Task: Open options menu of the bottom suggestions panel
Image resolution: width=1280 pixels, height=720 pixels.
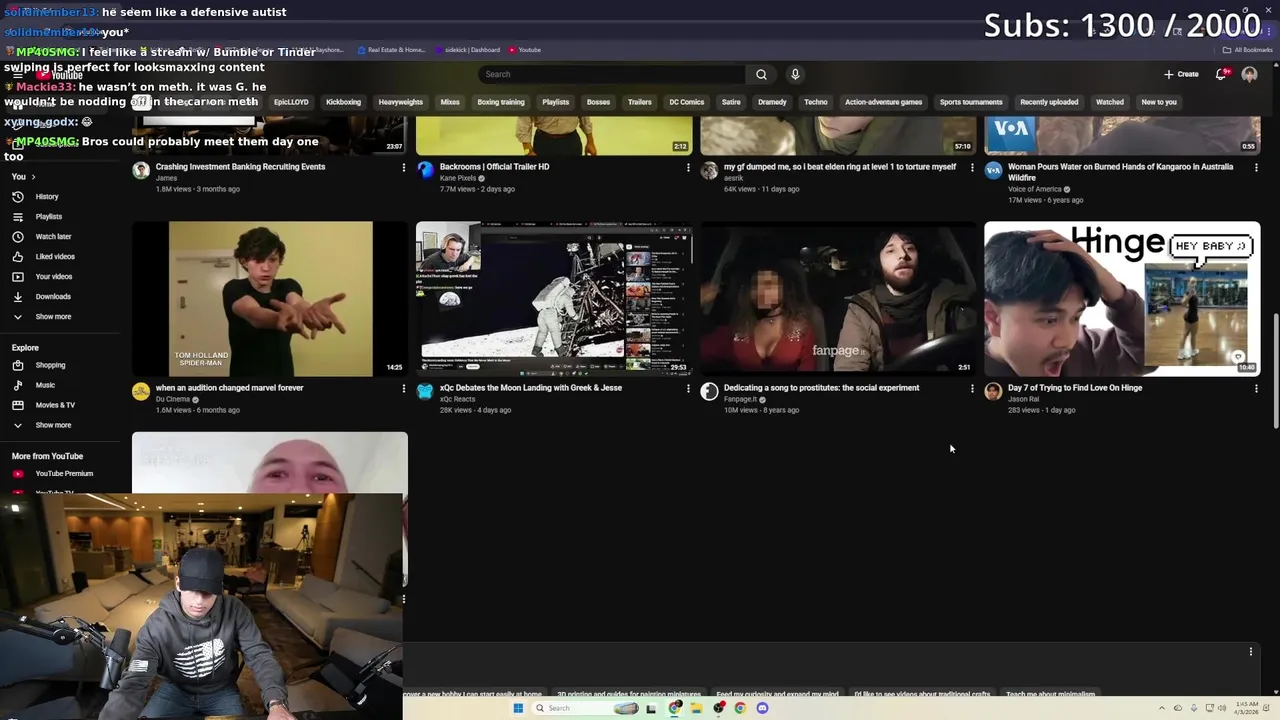Action: tap(1250, 652)
